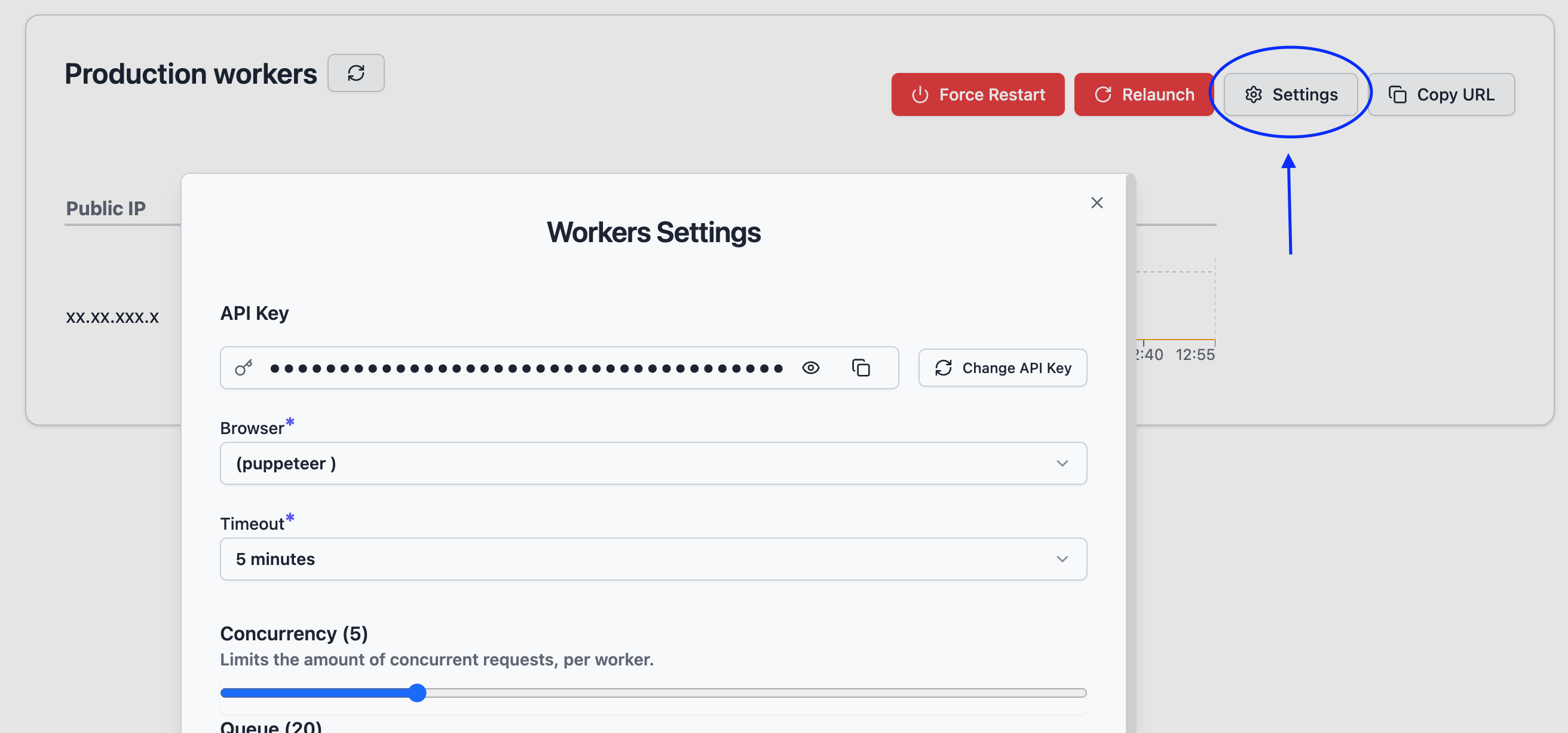1568x733 pixels.
Task: Click the refresh icon next to Production workers
Action: (x=356, y=73)
